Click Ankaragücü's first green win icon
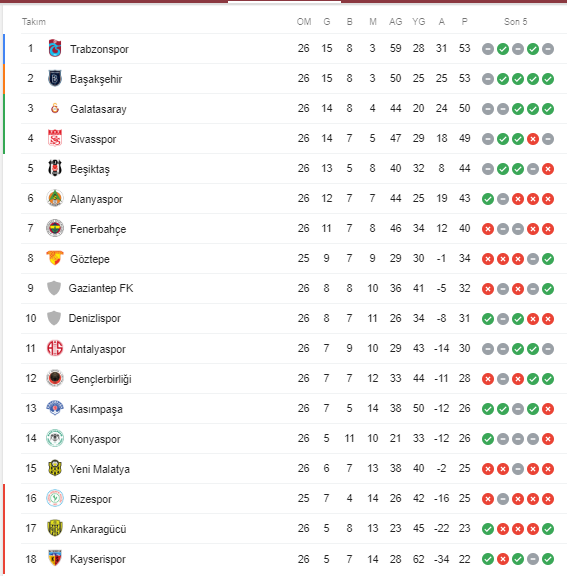This screenshot has height=576, width=567. click(488, 529)
